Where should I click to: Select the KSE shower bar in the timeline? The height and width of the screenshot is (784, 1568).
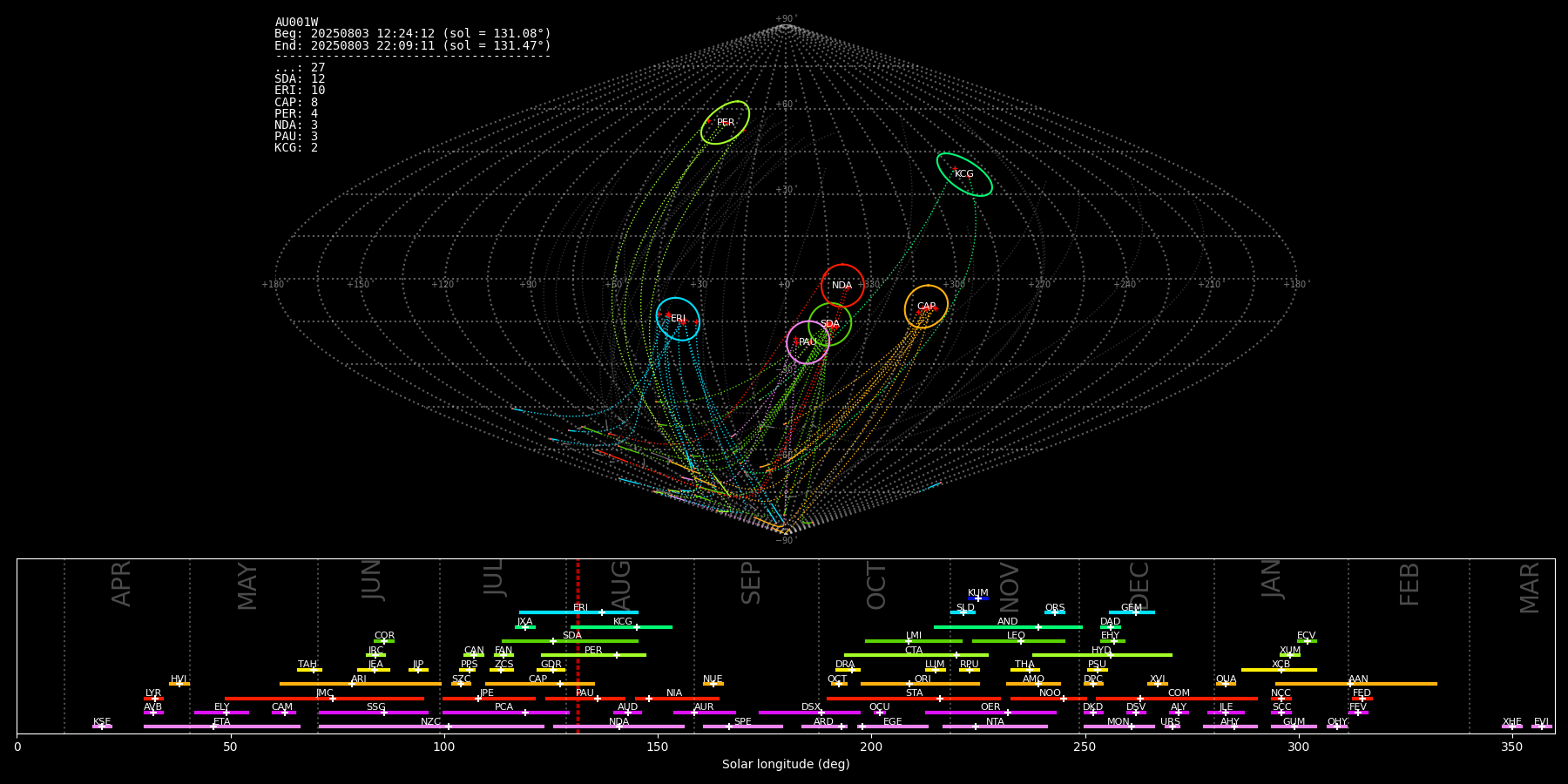click(x=102, y=727)
